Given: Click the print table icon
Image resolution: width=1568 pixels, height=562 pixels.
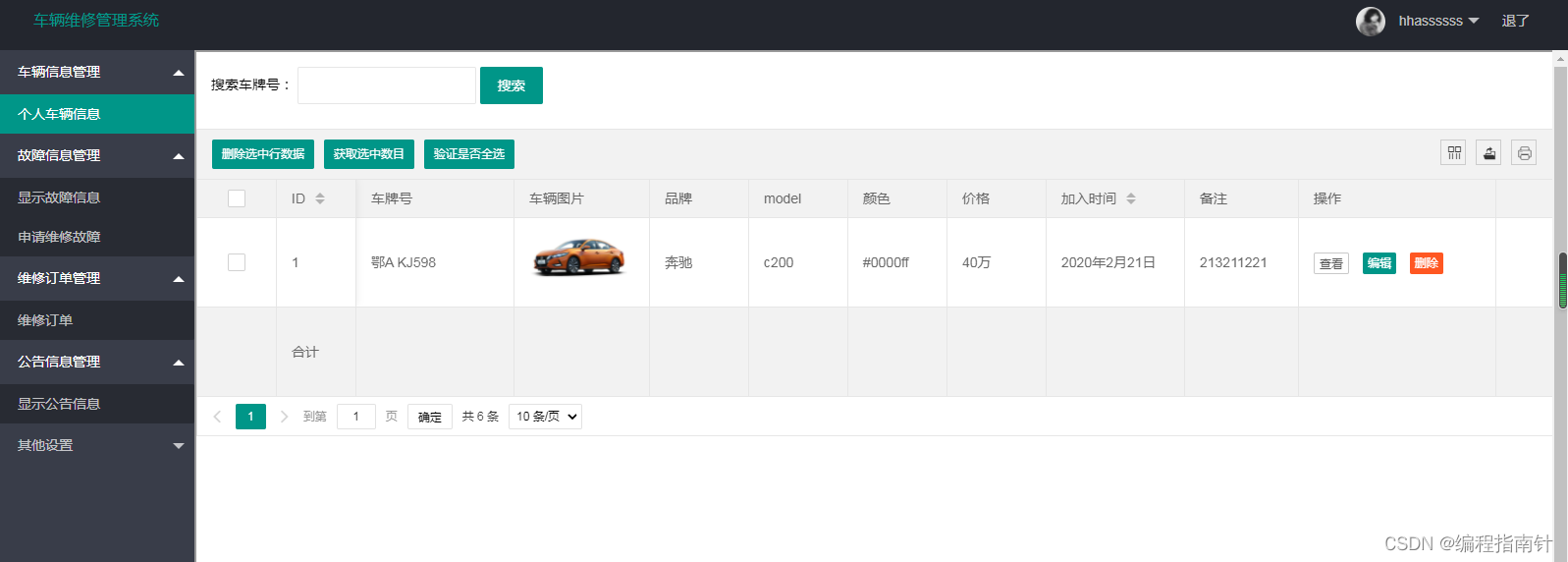Looking at the screenshot, I should point(1524,153).
